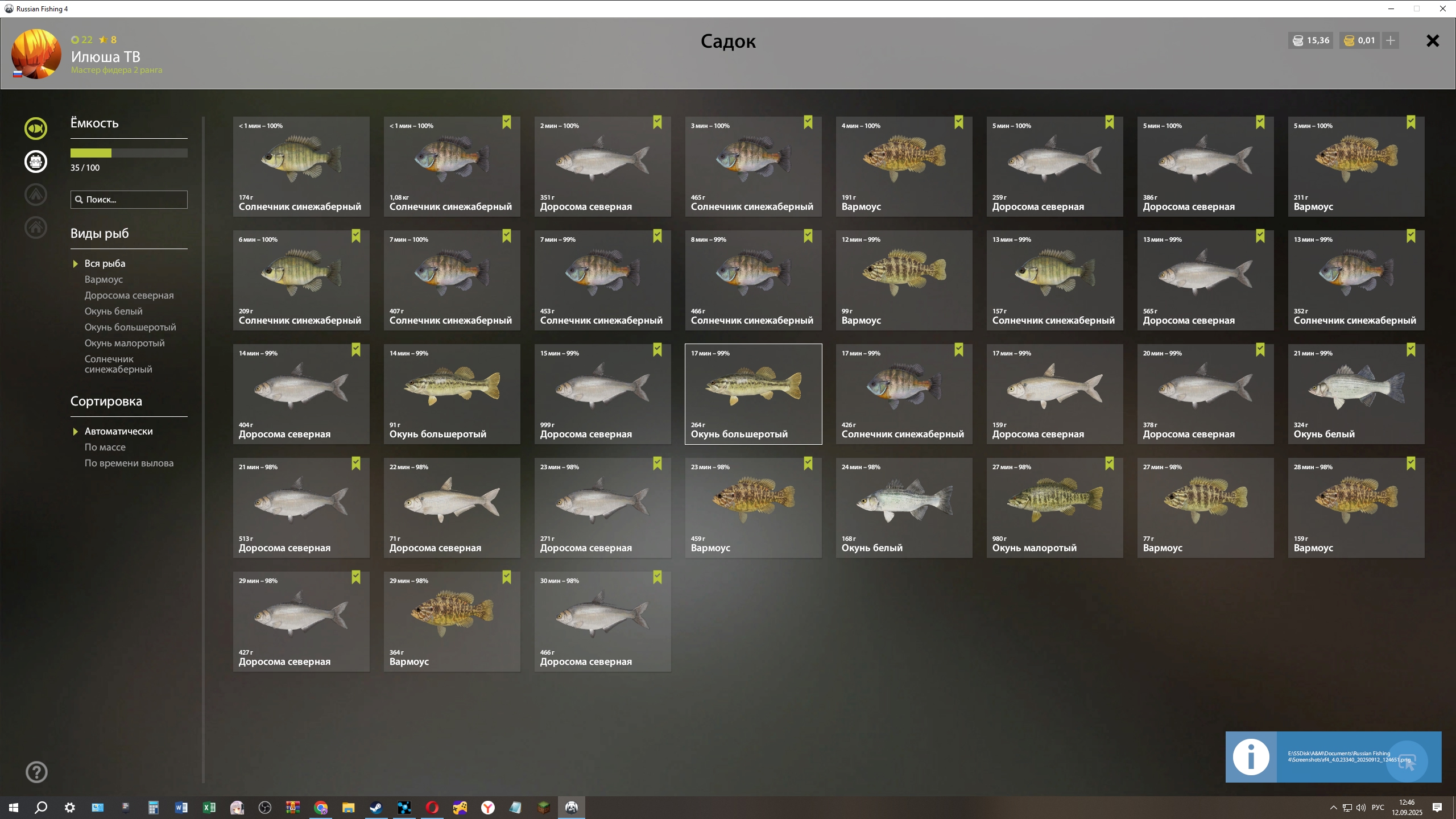Open the Windows notification center
1456x819 pixels.
tap(1437, 808)
